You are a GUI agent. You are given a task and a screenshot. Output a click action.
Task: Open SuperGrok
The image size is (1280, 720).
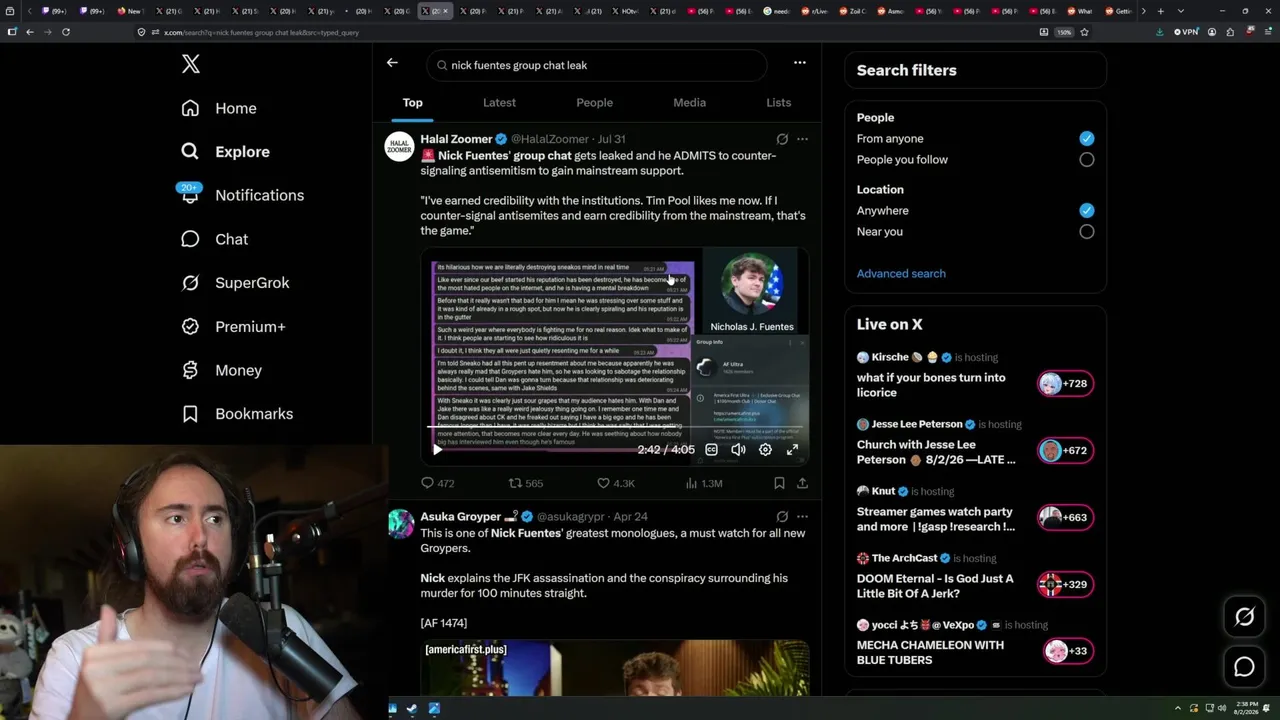[235, 283]
